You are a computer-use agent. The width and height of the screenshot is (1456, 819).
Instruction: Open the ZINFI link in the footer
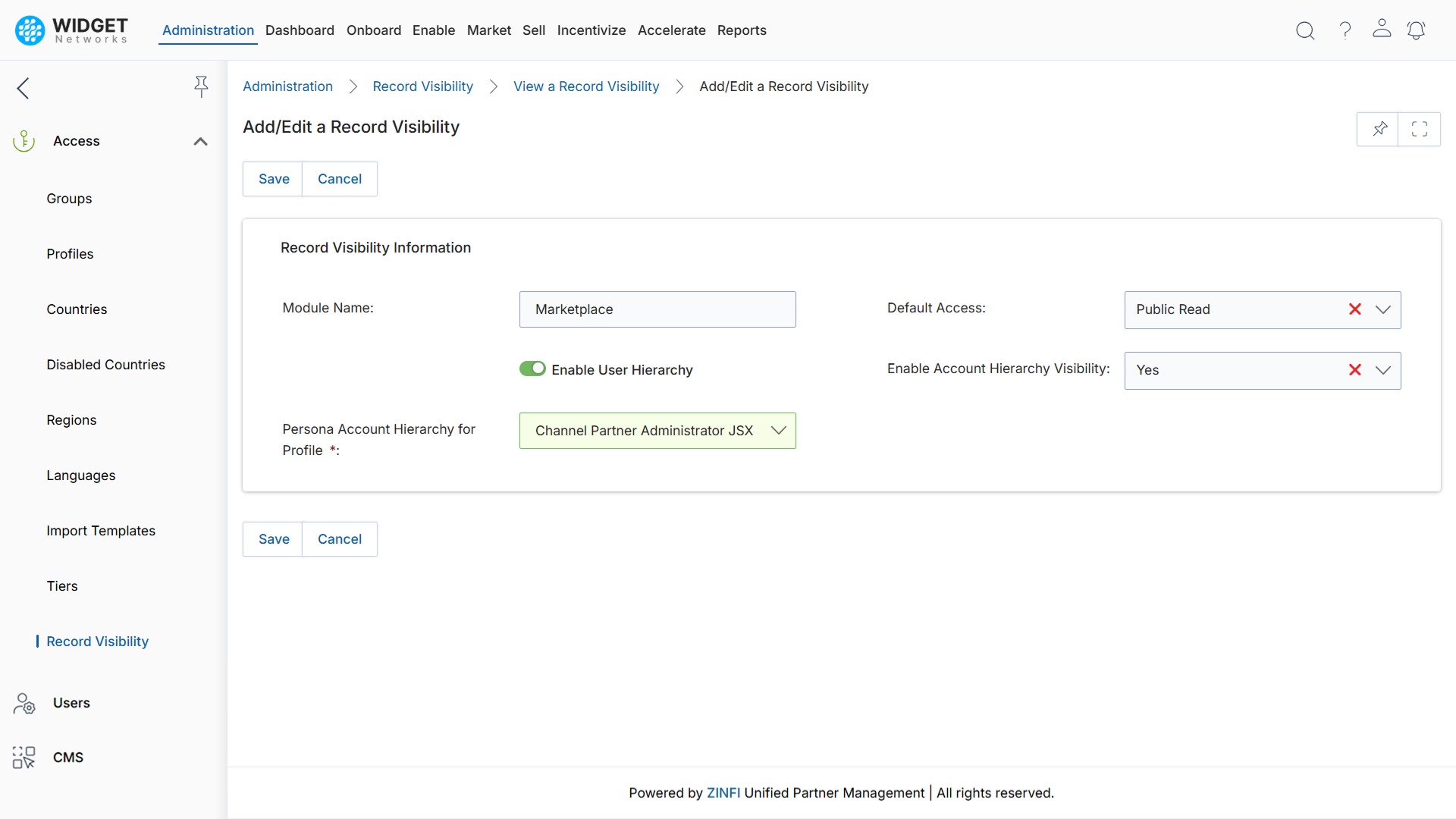click(723, 792)
